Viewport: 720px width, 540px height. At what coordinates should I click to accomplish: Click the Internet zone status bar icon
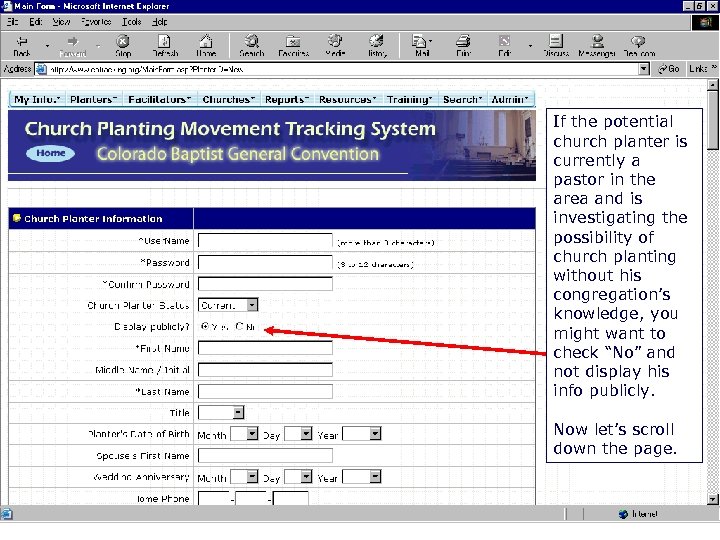tap(623, 514)
